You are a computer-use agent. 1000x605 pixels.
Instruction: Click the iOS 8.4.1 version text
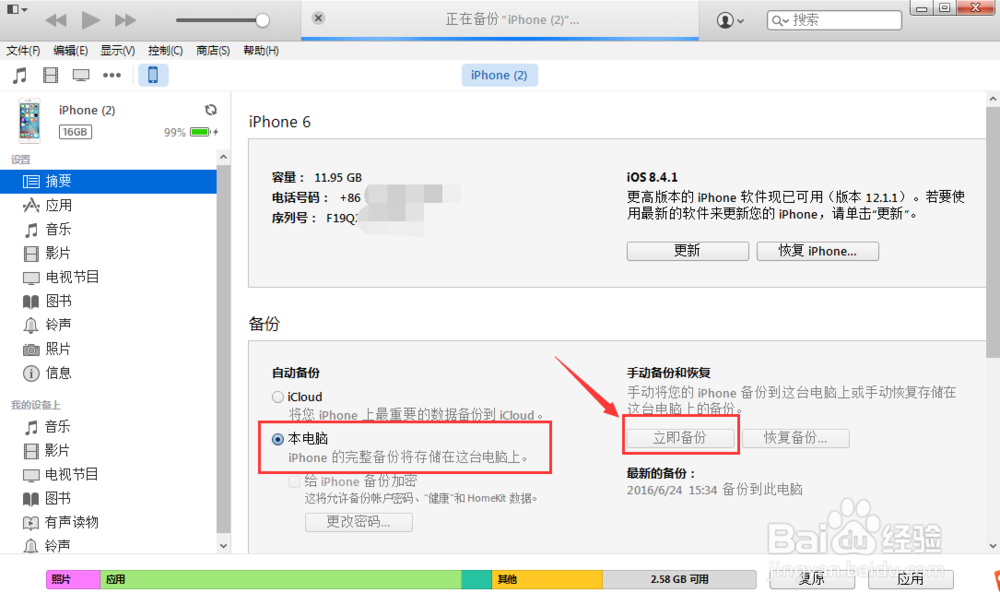click(x=652, y=177)
